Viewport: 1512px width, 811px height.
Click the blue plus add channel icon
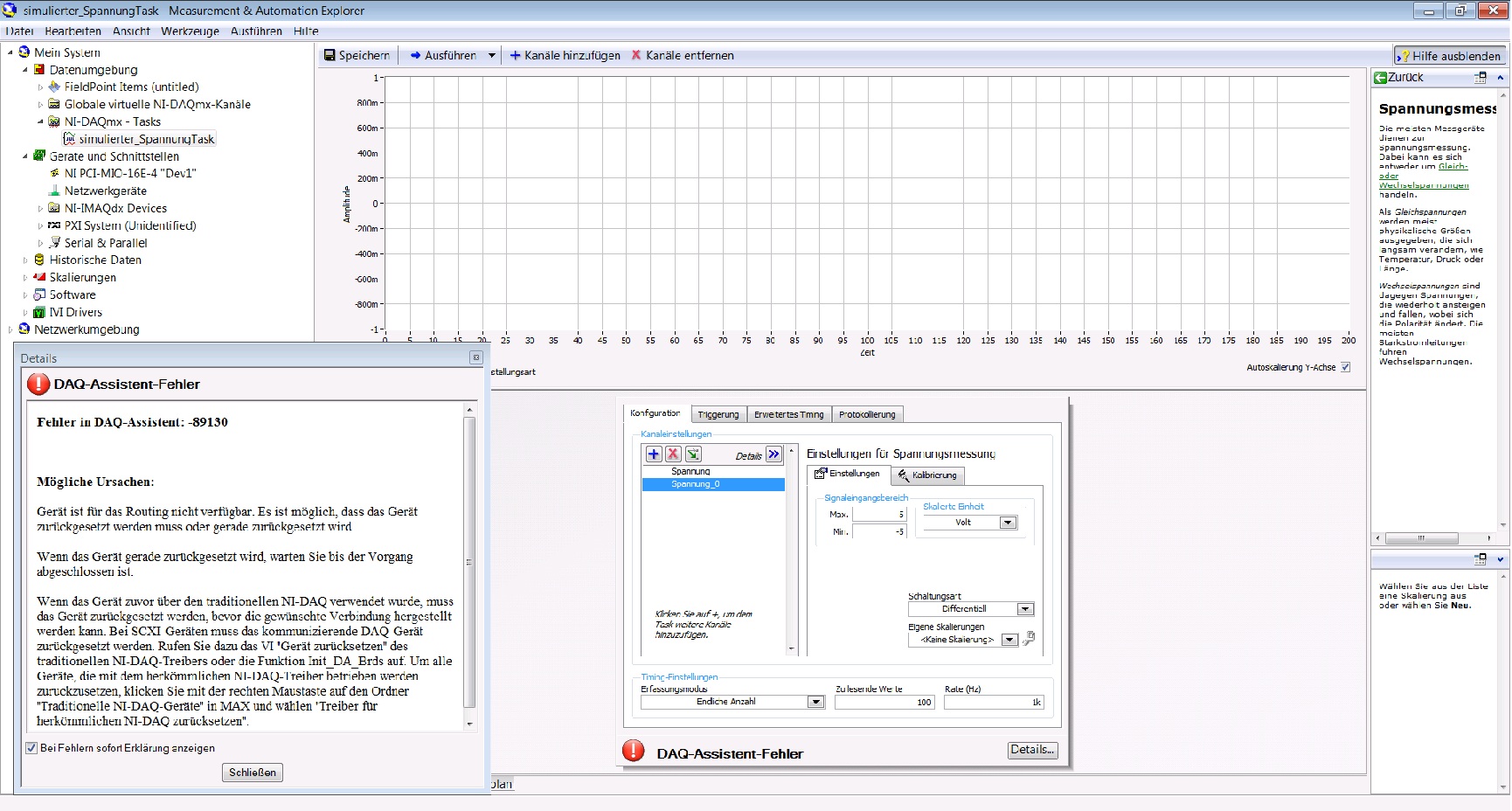coord(654,454)
